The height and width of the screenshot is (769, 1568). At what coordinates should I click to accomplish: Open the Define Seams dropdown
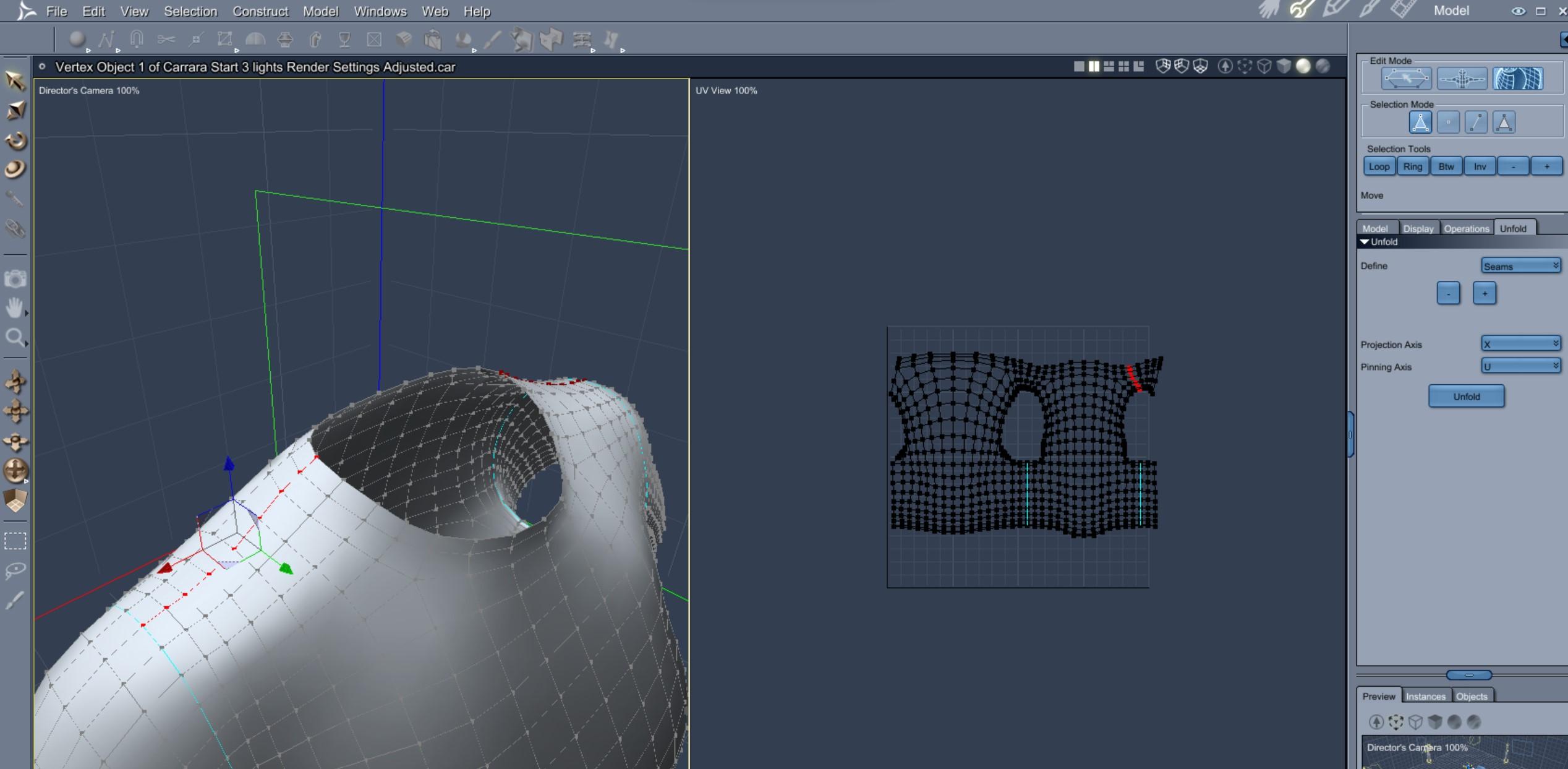point(1520,266)
